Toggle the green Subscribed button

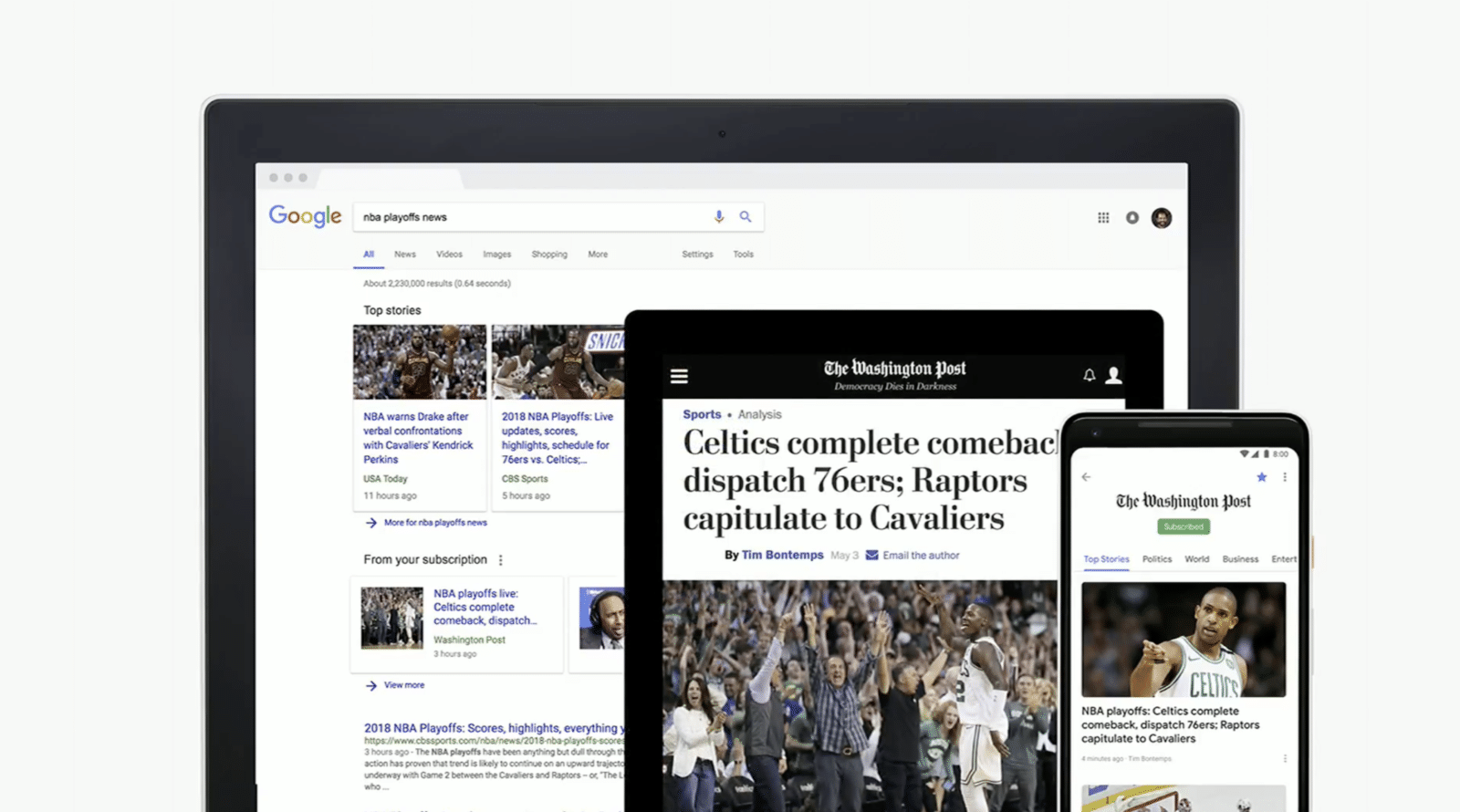[x=1184, y=526]
